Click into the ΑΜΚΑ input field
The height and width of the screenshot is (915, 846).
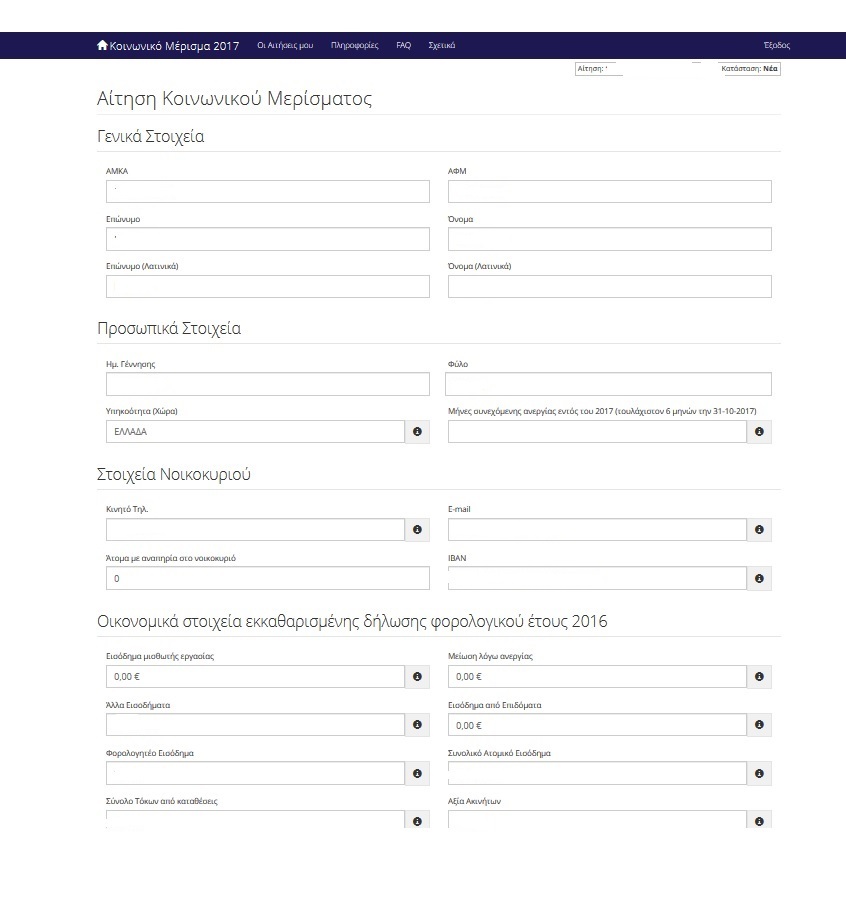(267, 191)
